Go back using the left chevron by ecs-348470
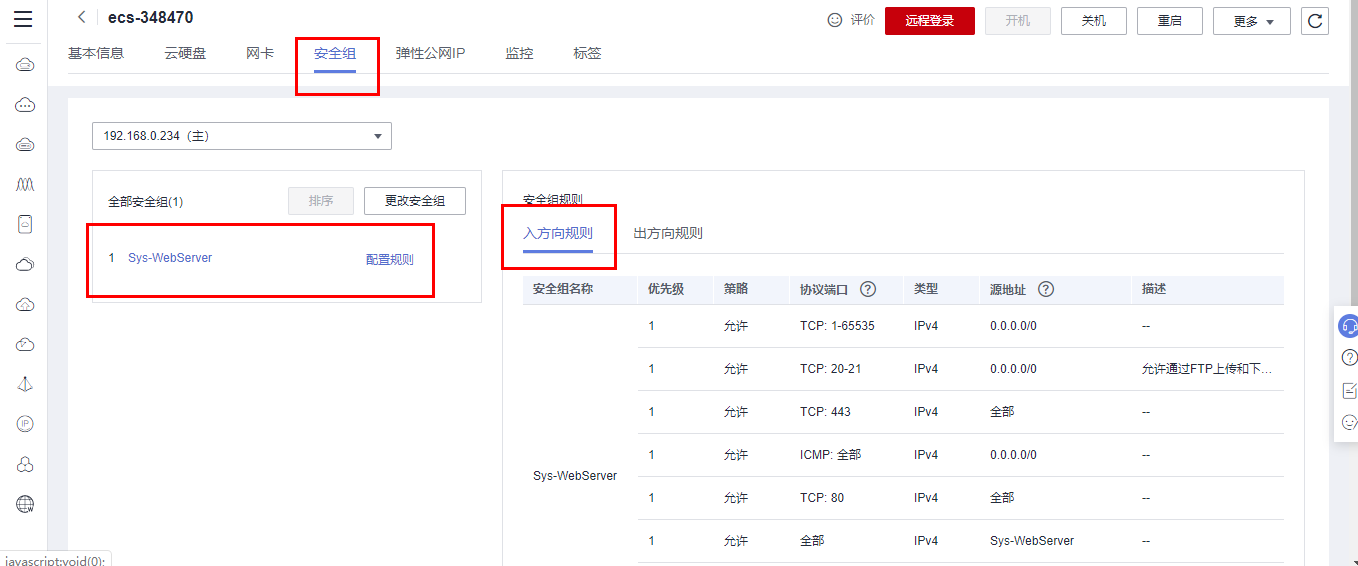Viewport: 1358px width, 566px height. [x=82, y=18]
